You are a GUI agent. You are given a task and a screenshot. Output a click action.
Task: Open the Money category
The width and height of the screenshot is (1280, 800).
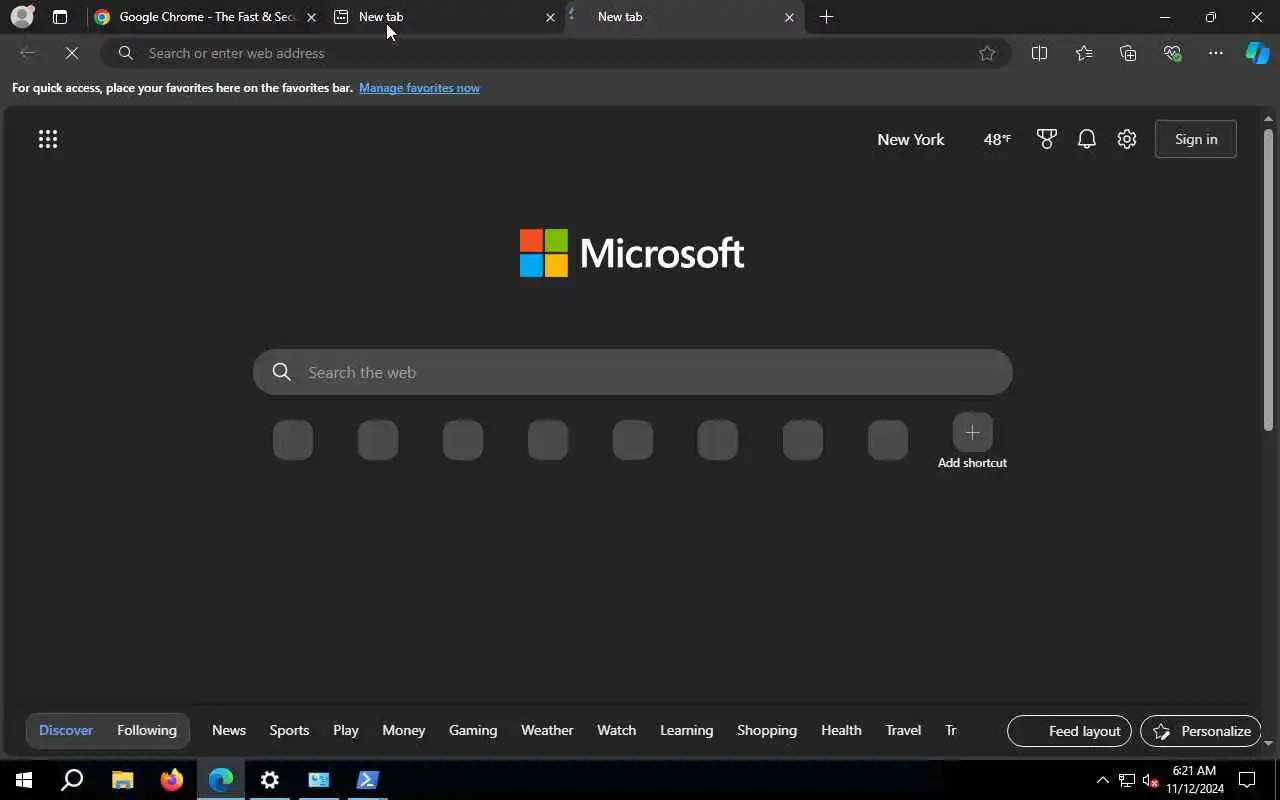(x=404, y=730)
